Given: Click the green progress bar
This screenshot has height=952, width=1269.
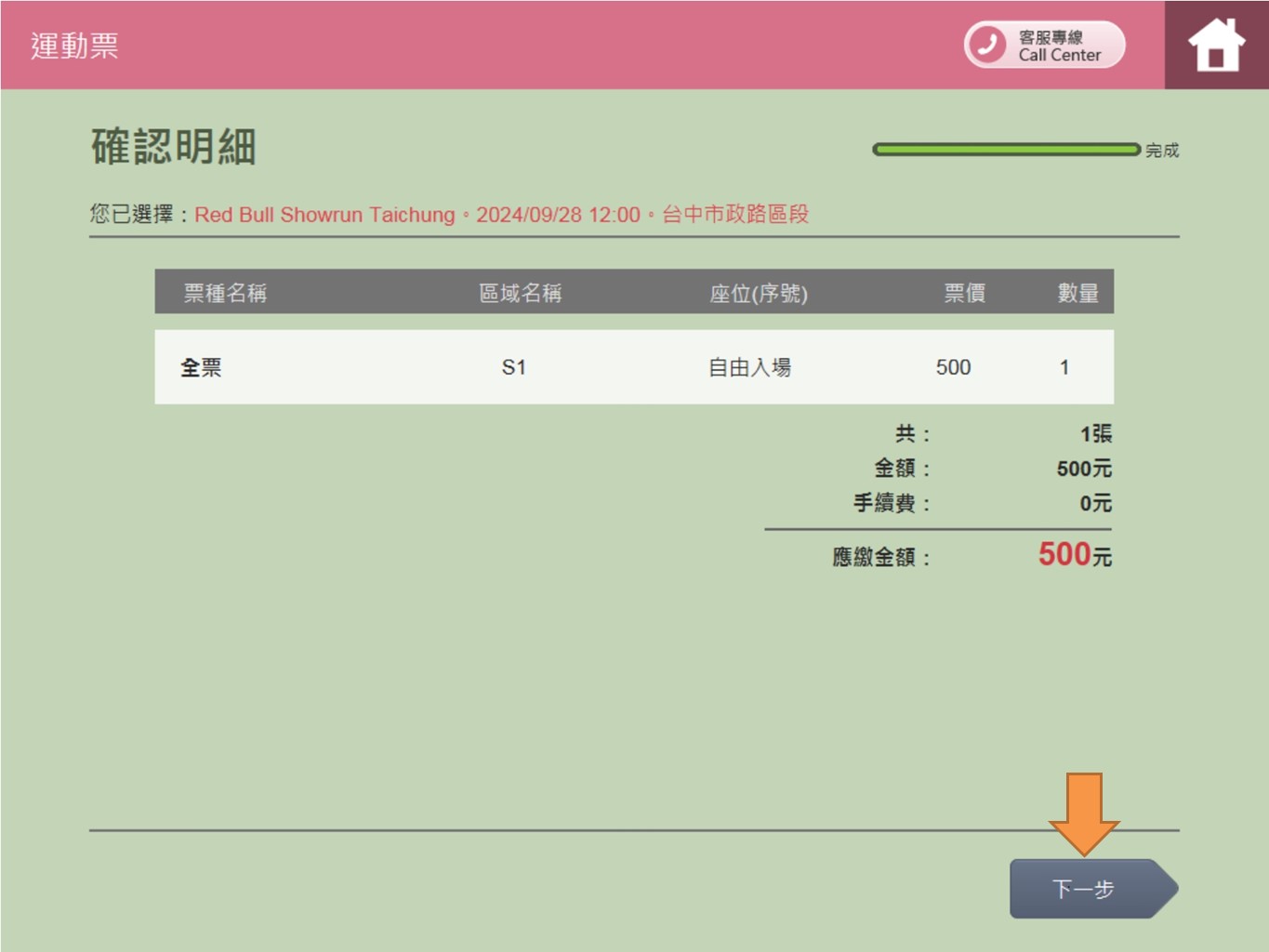Looking at the screenshot, I should (1006, 150).
